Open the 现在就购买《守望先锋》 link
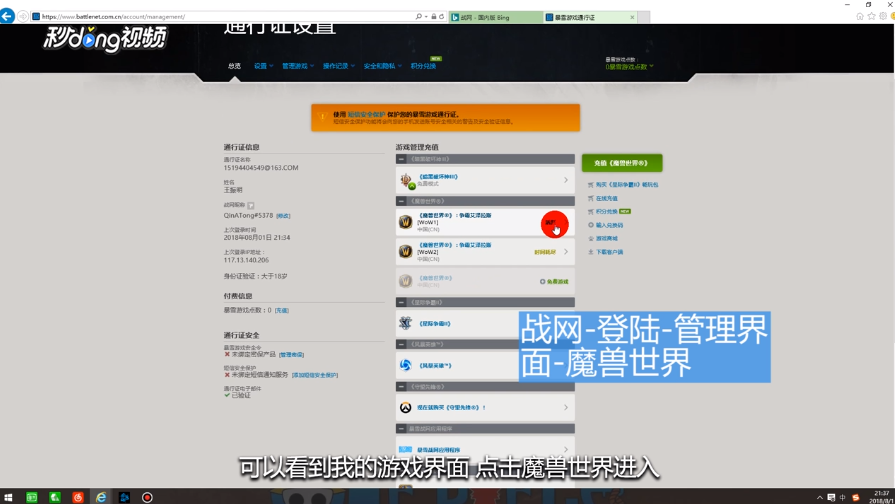 coord(451,408)
